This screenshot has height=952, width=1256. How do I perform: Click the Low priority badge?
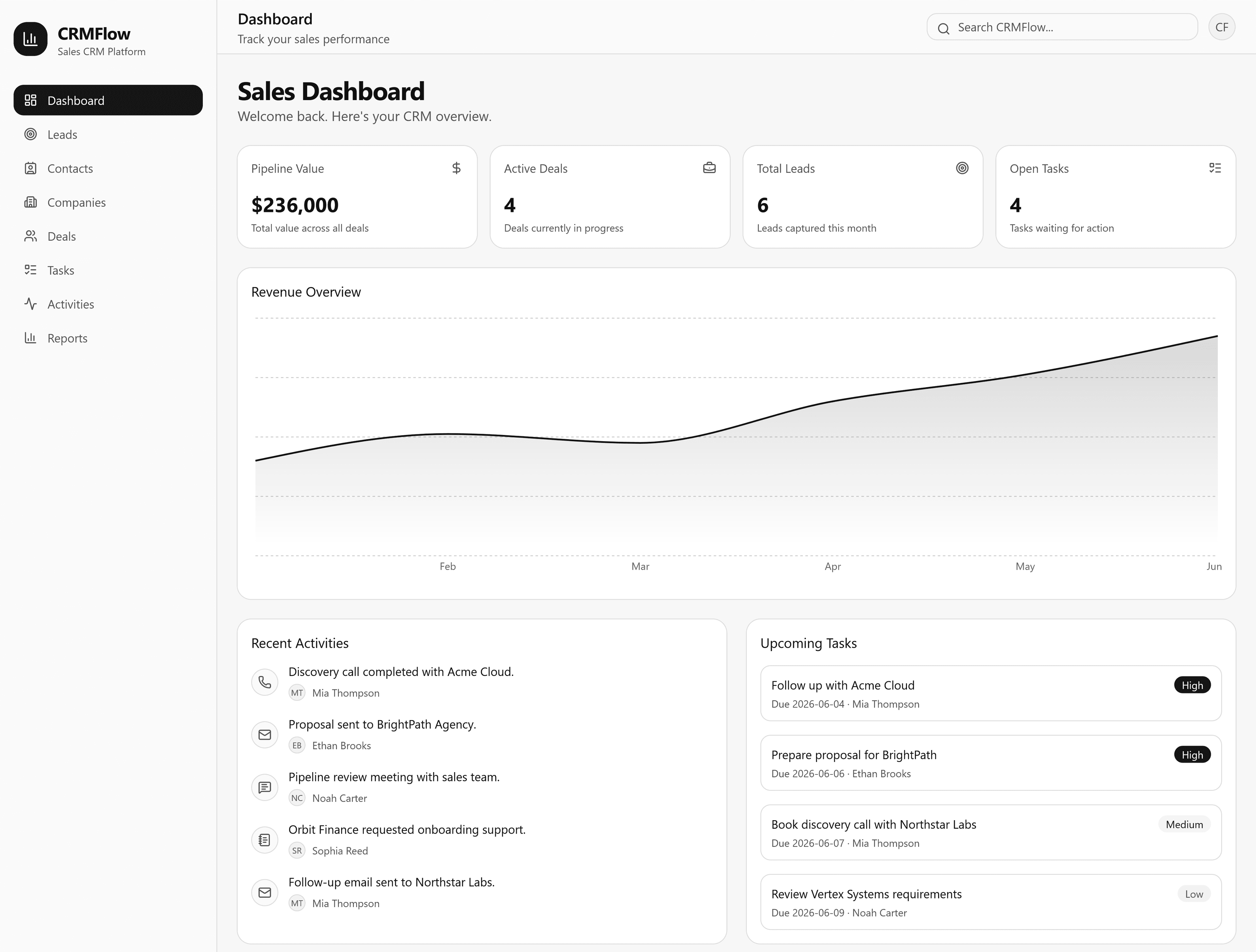[1194, 894]
